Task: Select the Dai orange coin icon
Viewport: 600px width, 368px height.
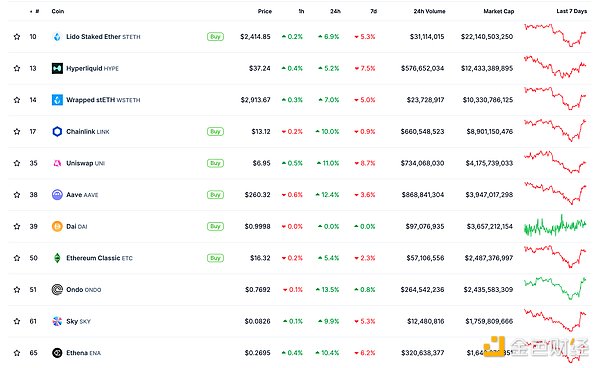Action: [57, 226]
